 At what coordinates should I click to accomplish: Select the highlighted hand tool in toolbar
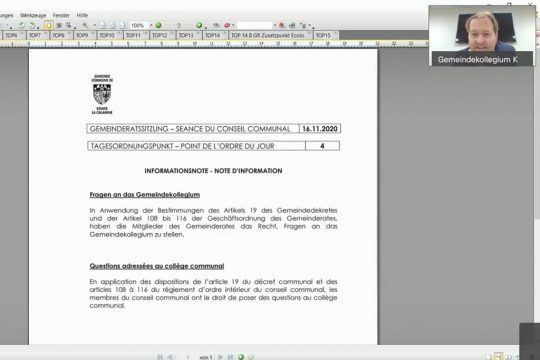coord(49,25)
